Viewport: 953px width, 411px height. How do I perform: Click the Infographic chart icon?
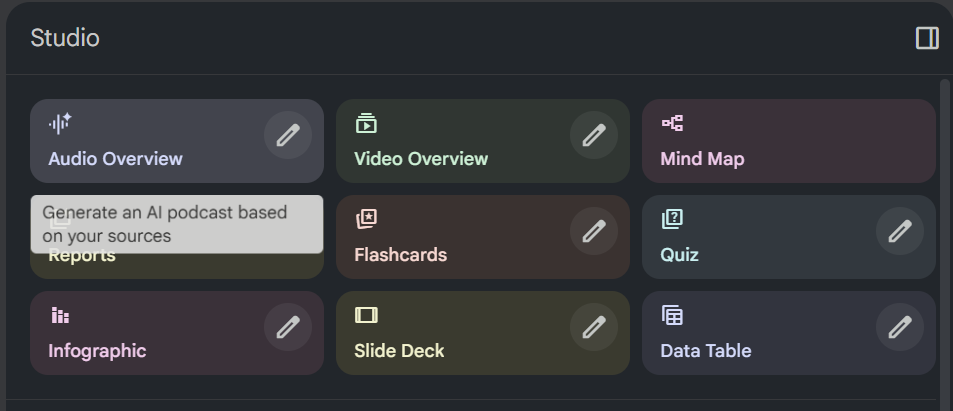60,316
